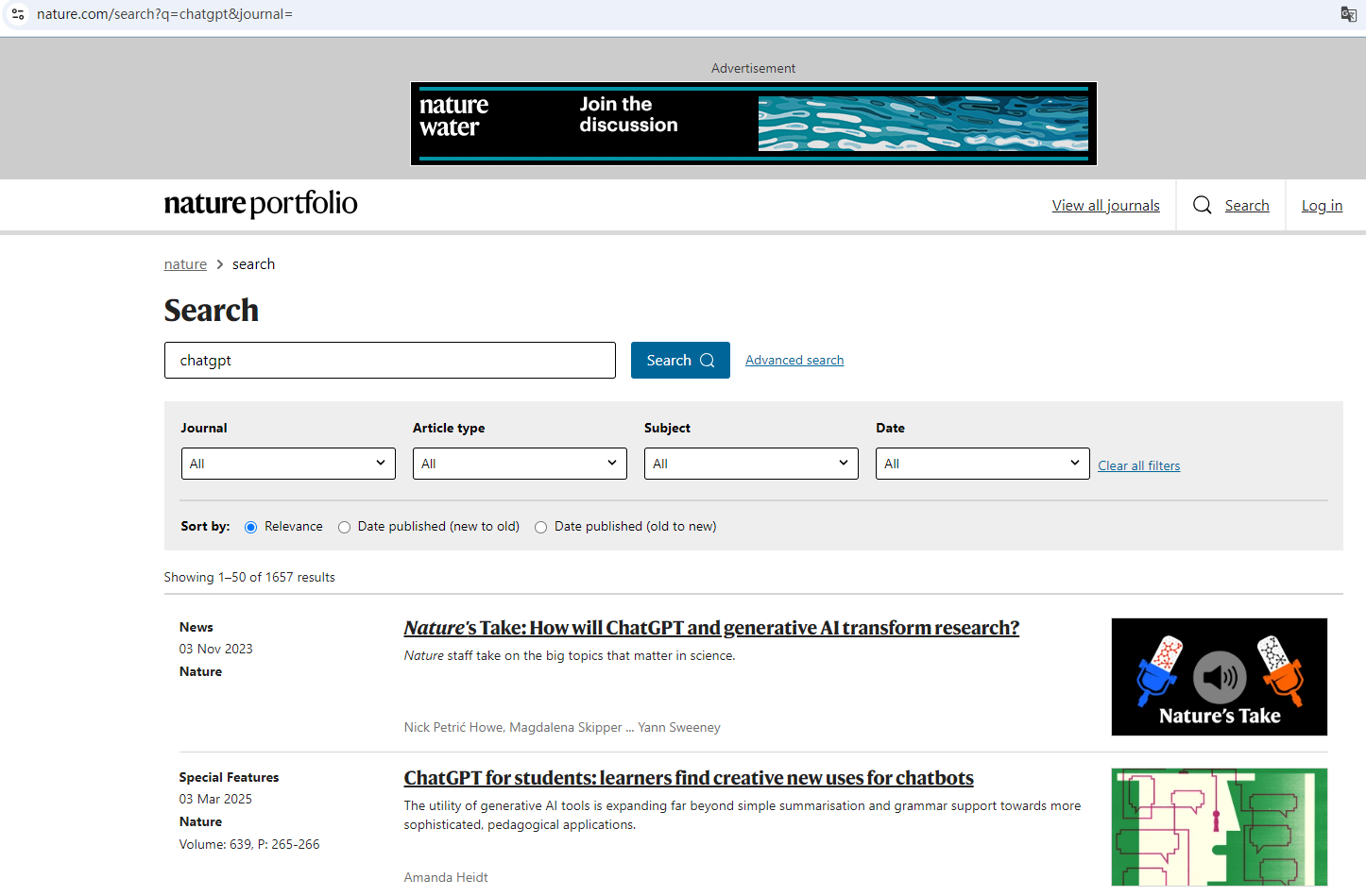The image size is (1366, 896).
Task: Open View all journals menu
Action: click(x=1105, y=206)
